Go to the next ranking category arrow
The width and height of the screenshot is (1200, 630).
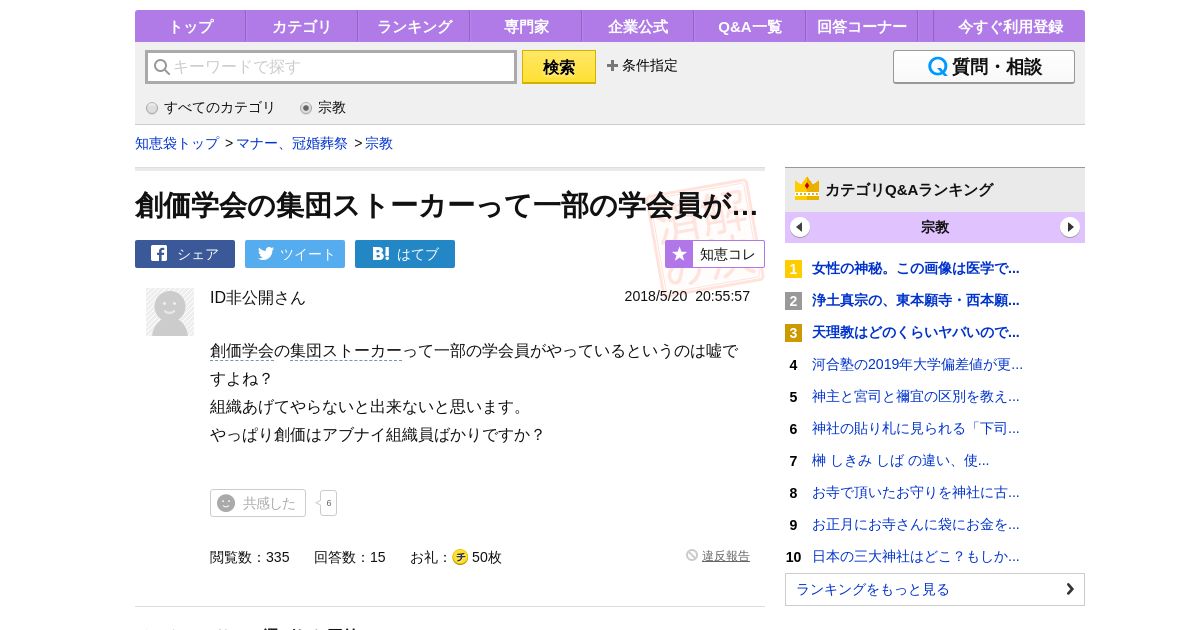1070,227
